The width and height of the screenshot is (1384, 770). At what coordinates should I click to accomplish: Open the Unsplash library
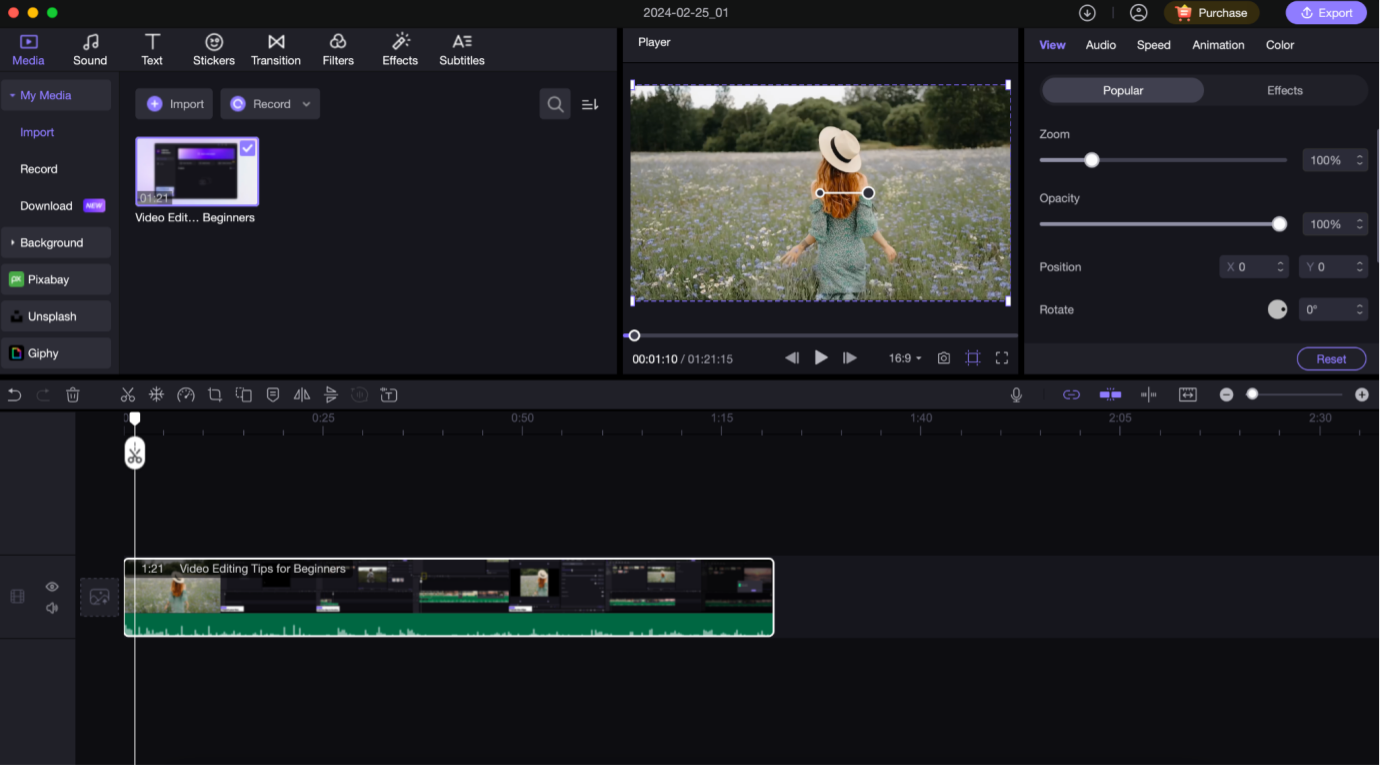56,317
